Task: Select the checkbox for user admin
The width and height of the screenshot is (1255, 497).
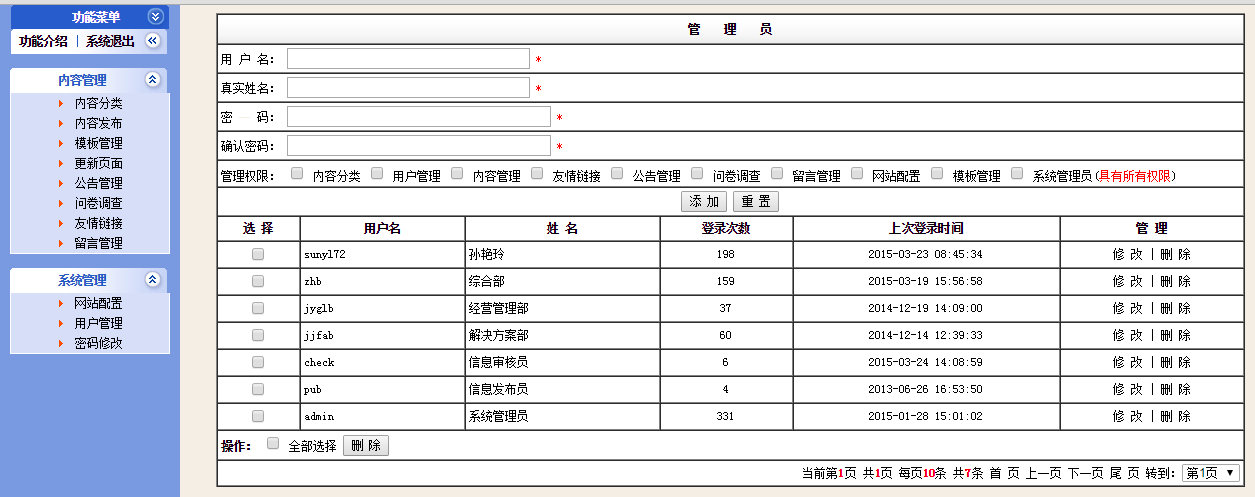Action: click(x=258, y=416)
